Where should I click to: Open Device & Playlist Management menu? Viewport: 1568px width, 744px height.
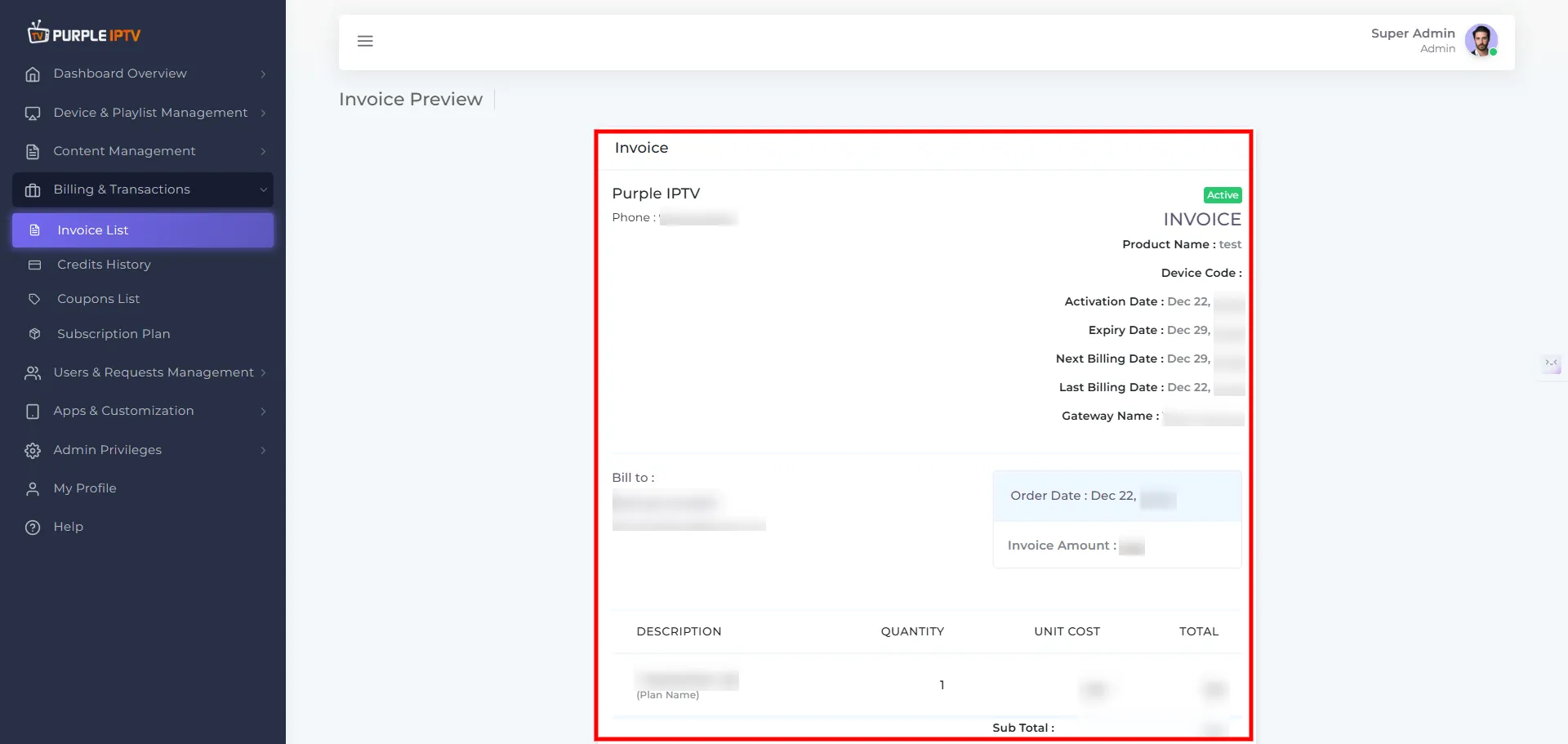click(143, 113)
